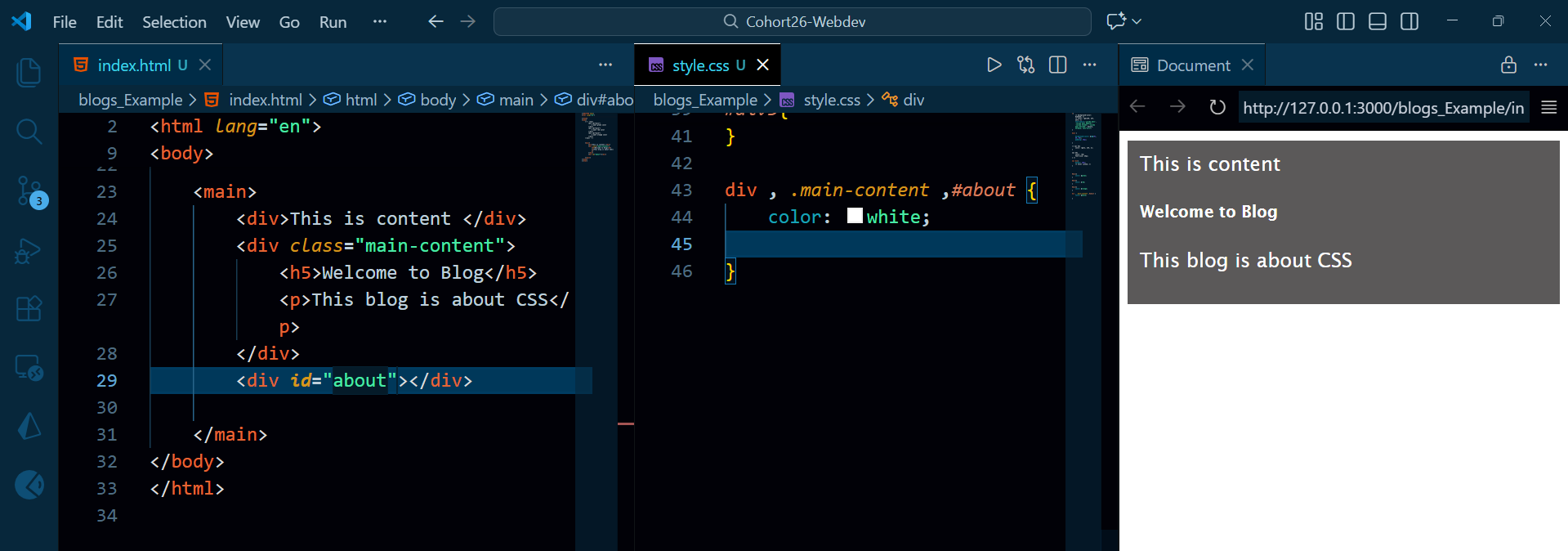The width and height of the screenshot is (1568, 551).
Task: Click 'This is content' text in preview
Action: pyautogui.click(x=1210, y=164)
